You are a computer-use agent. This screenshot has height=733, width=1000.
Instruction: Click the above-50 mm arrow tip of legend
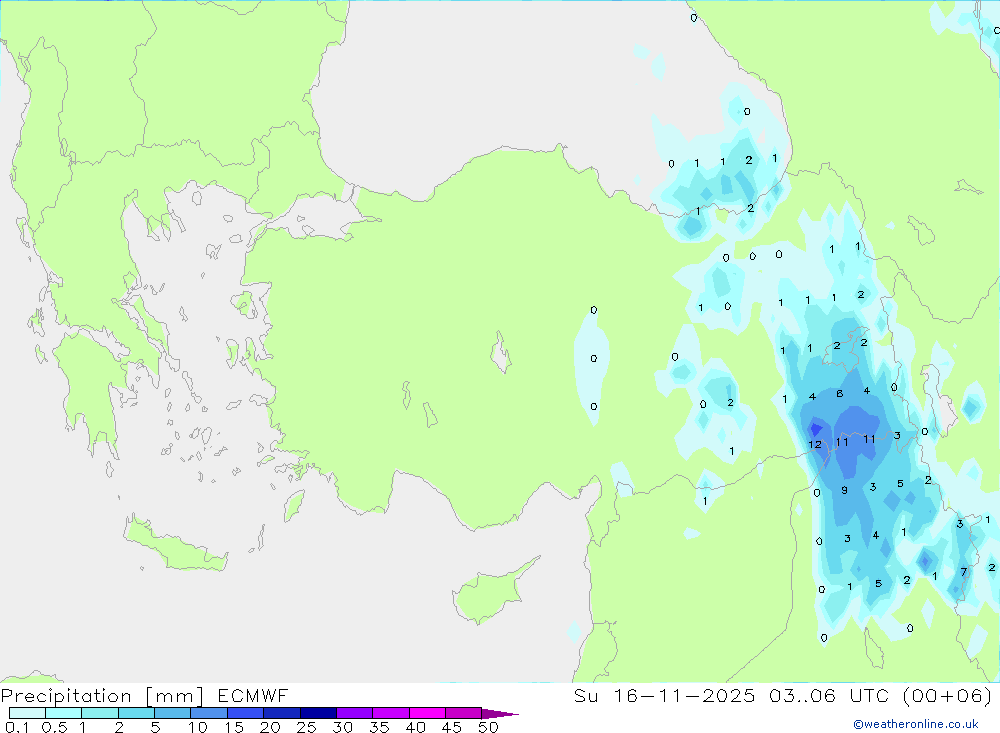pos(500,714)
